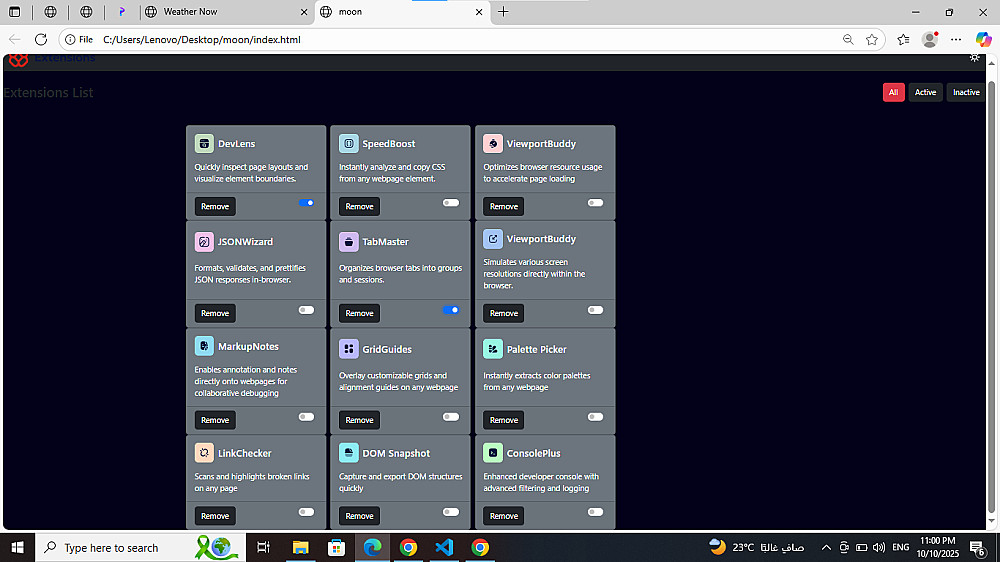This screenshot has height=562, width=1000.
Task: Enable the GridGuides extension toggle
Action: click(x=451, y=417)
